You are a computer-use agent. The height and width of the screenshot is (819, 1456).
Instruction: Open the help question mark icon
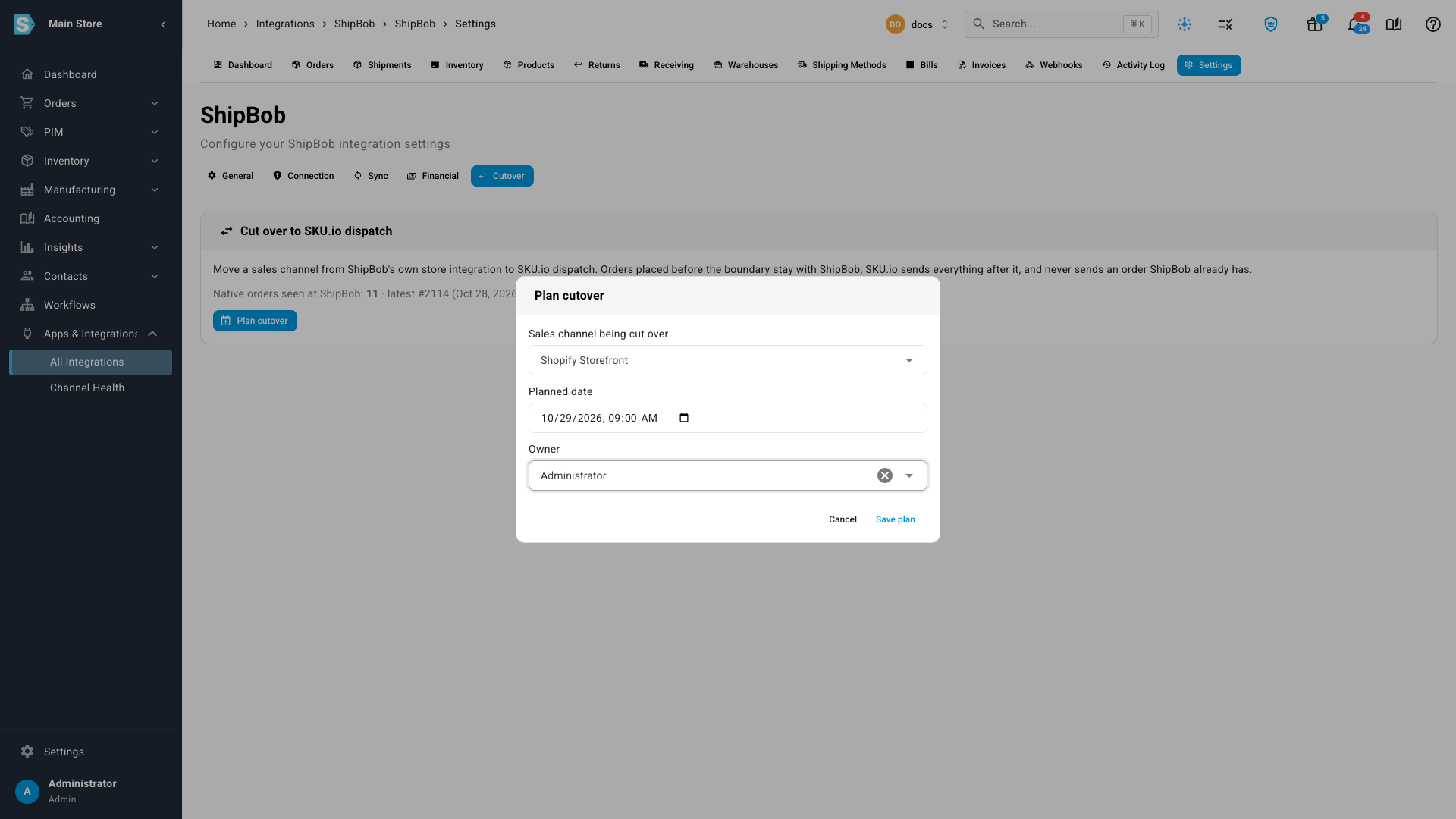point(1433,24)
